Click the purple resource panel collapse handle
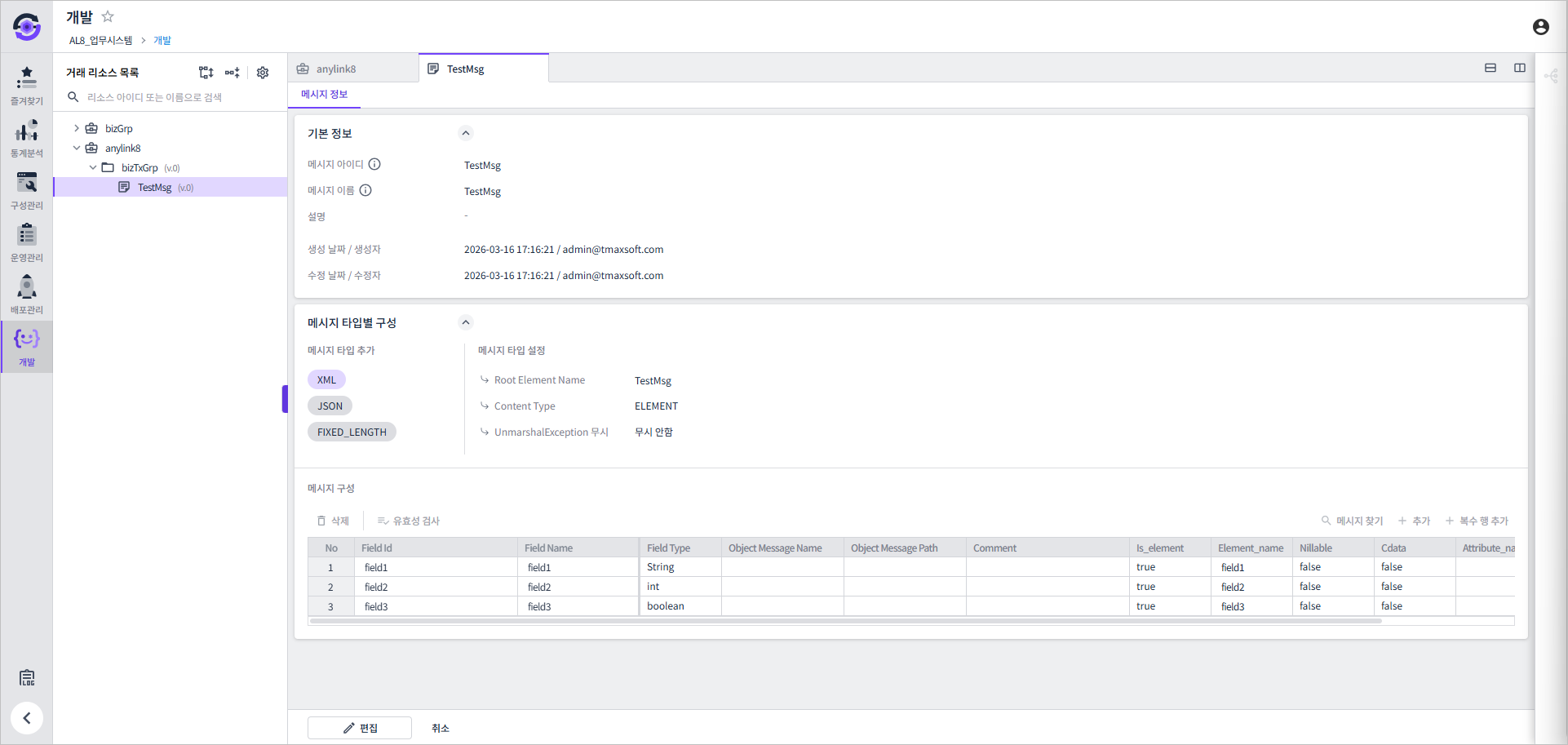Screen dimensions: 1568x745 pos(285,399)
